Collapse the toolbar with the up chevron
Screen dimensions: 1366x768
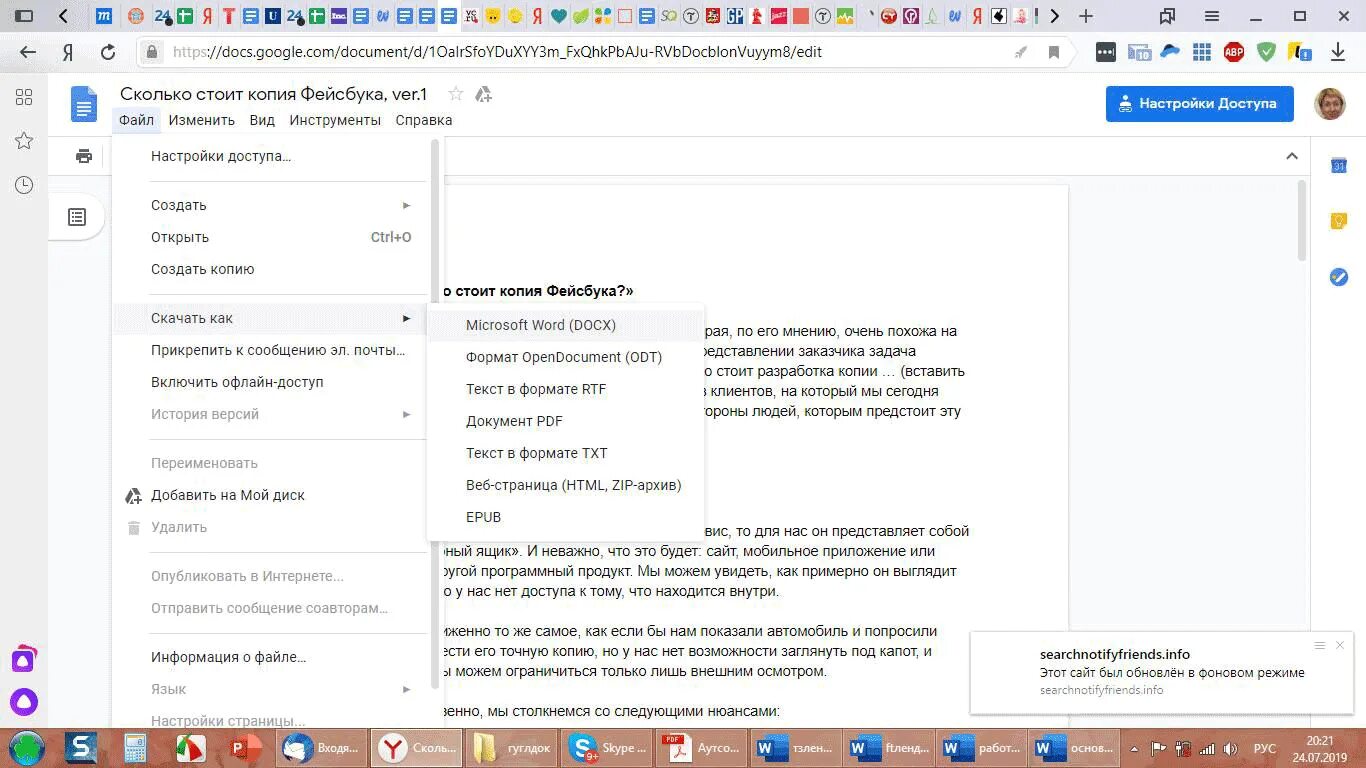coord(1292,156)
